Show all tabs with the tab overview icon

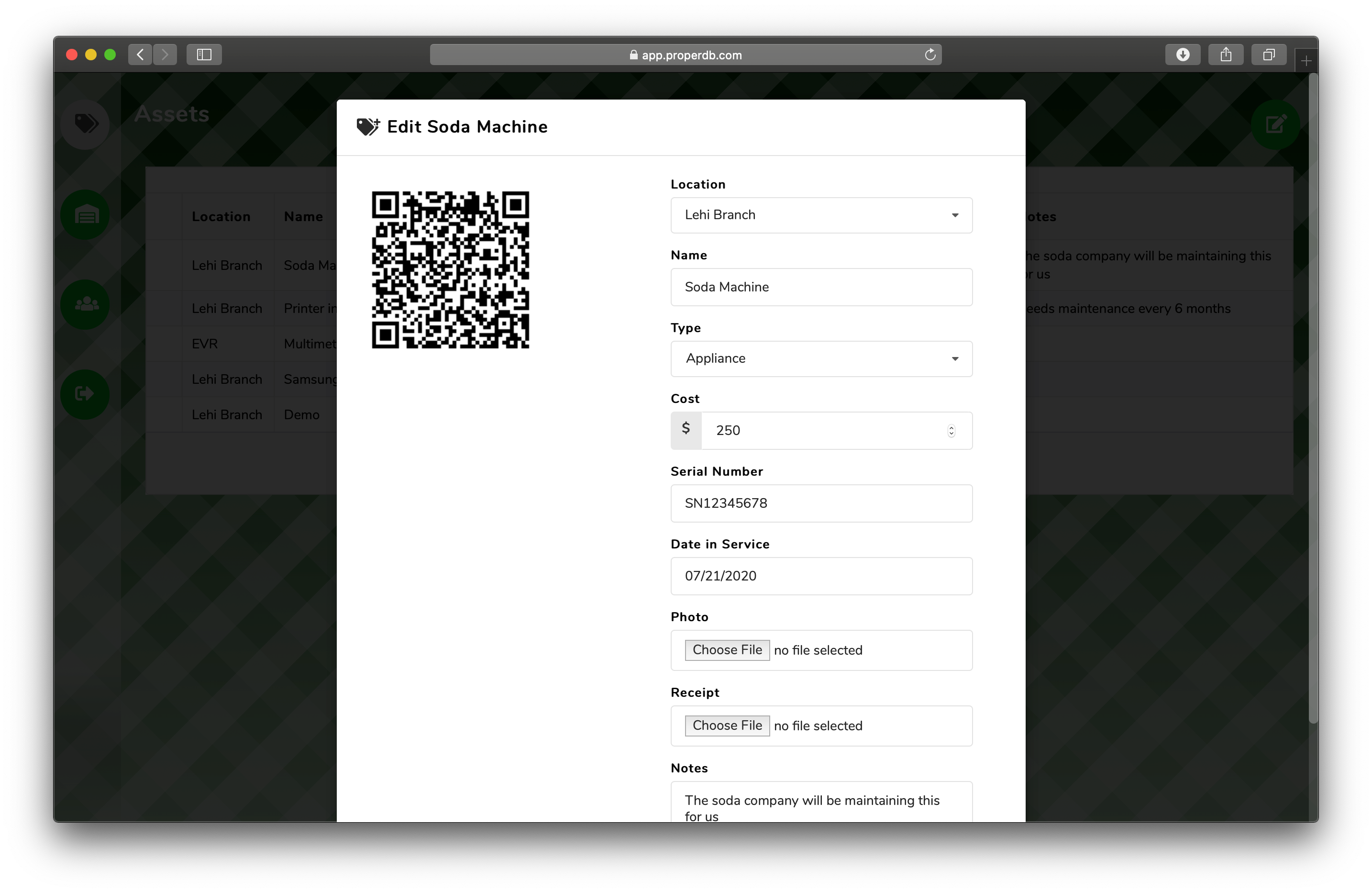click(x=1269, y=54)
